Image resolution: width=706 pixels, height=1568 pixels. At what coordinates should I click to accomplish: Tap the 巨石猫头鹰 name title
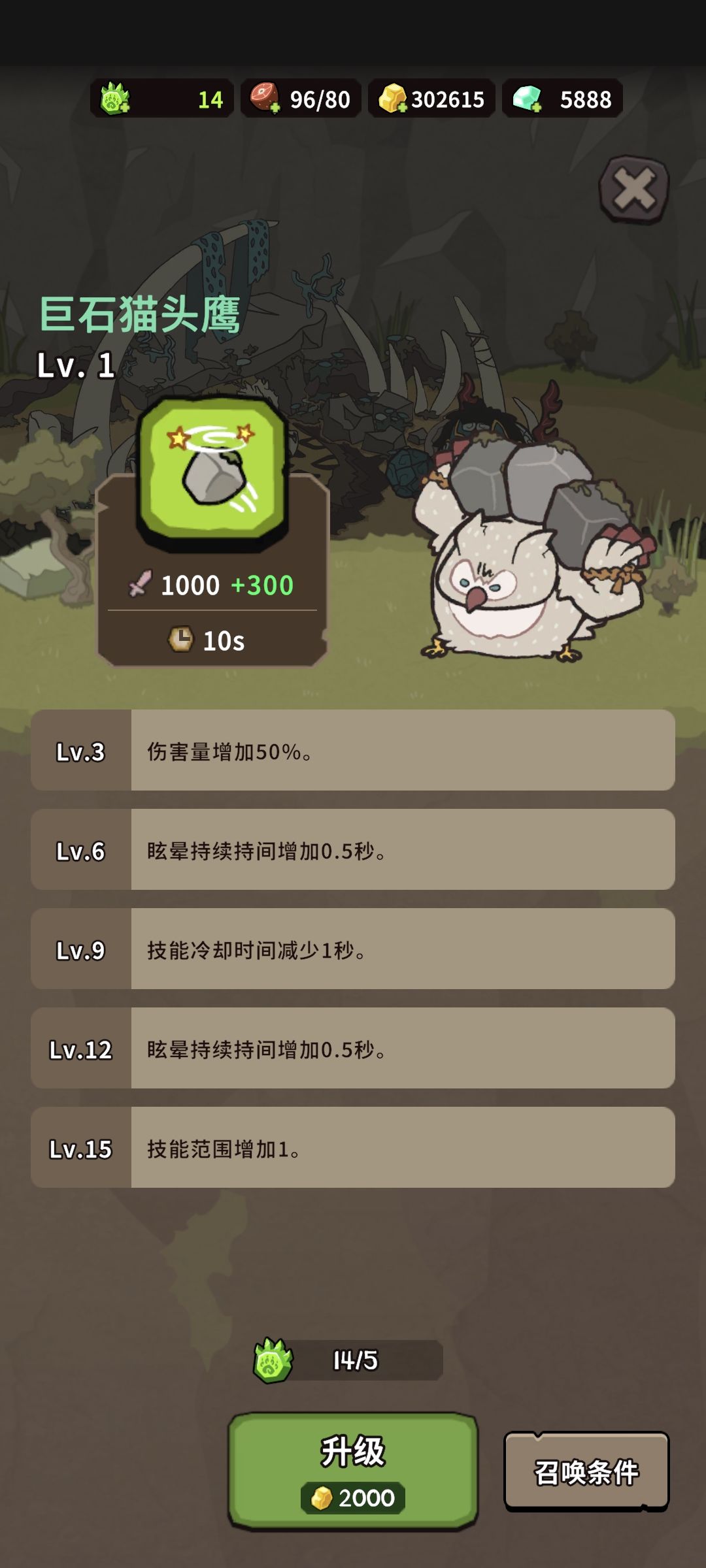140,314
